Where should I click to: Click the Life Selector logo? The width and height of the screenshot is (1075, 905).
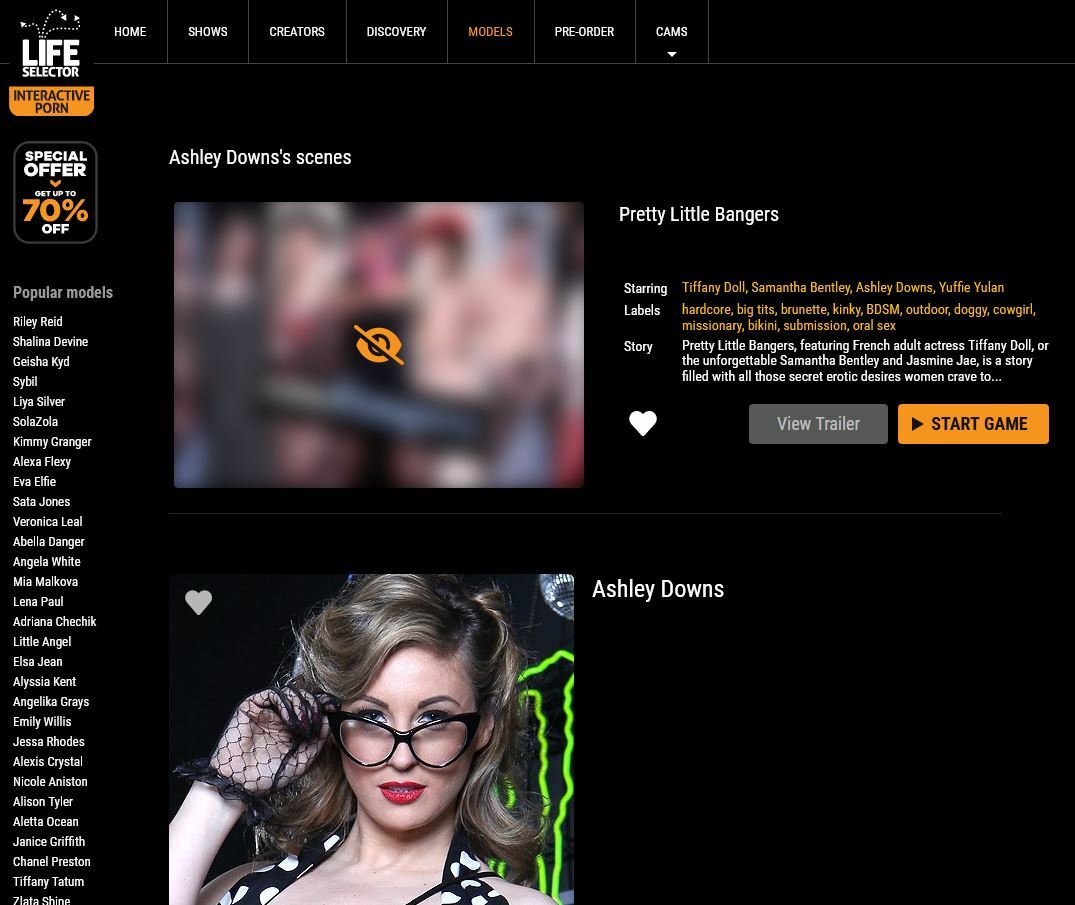tap(51, 45)
